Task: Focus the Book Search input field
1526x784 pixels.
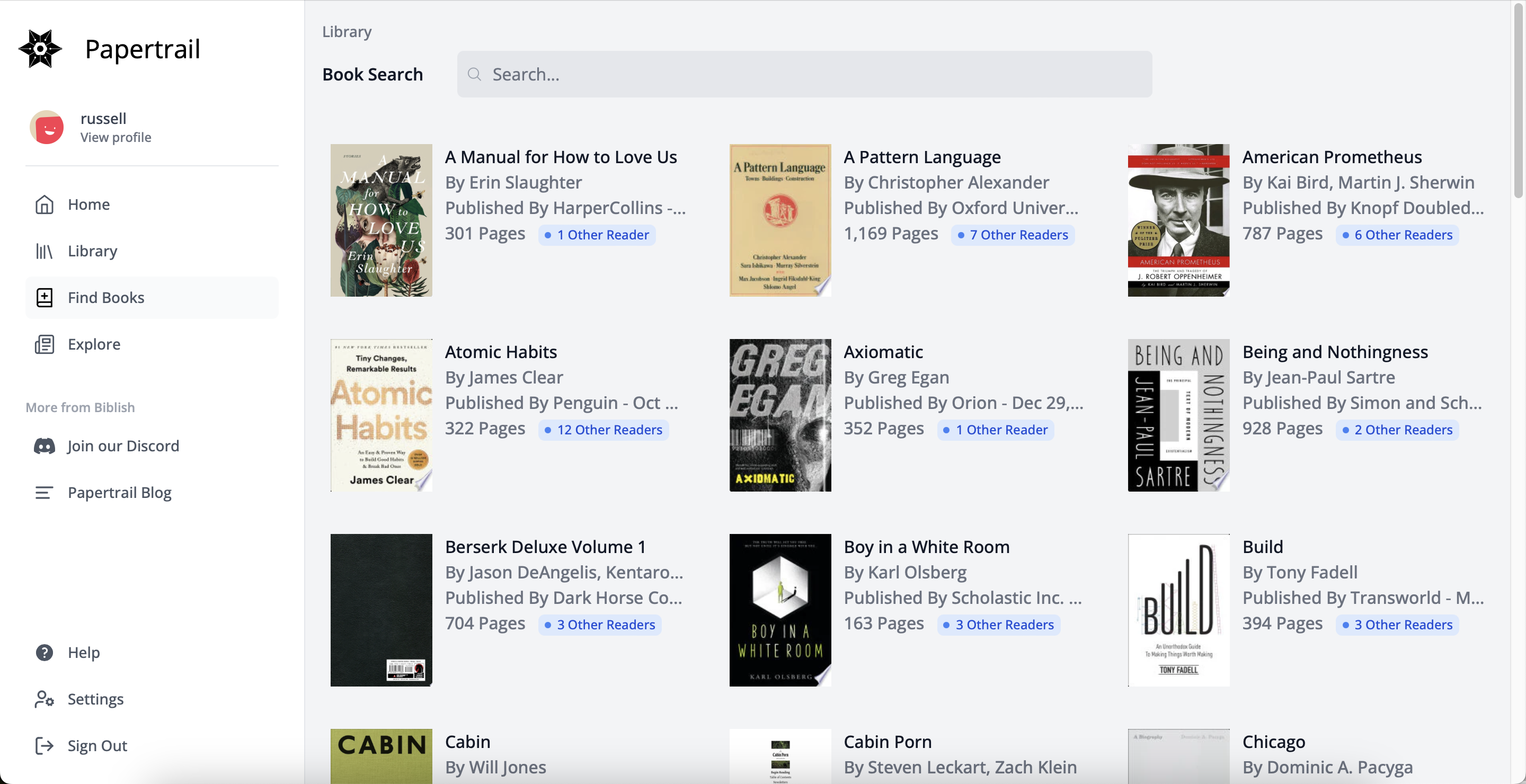Action: pos(804,74)
